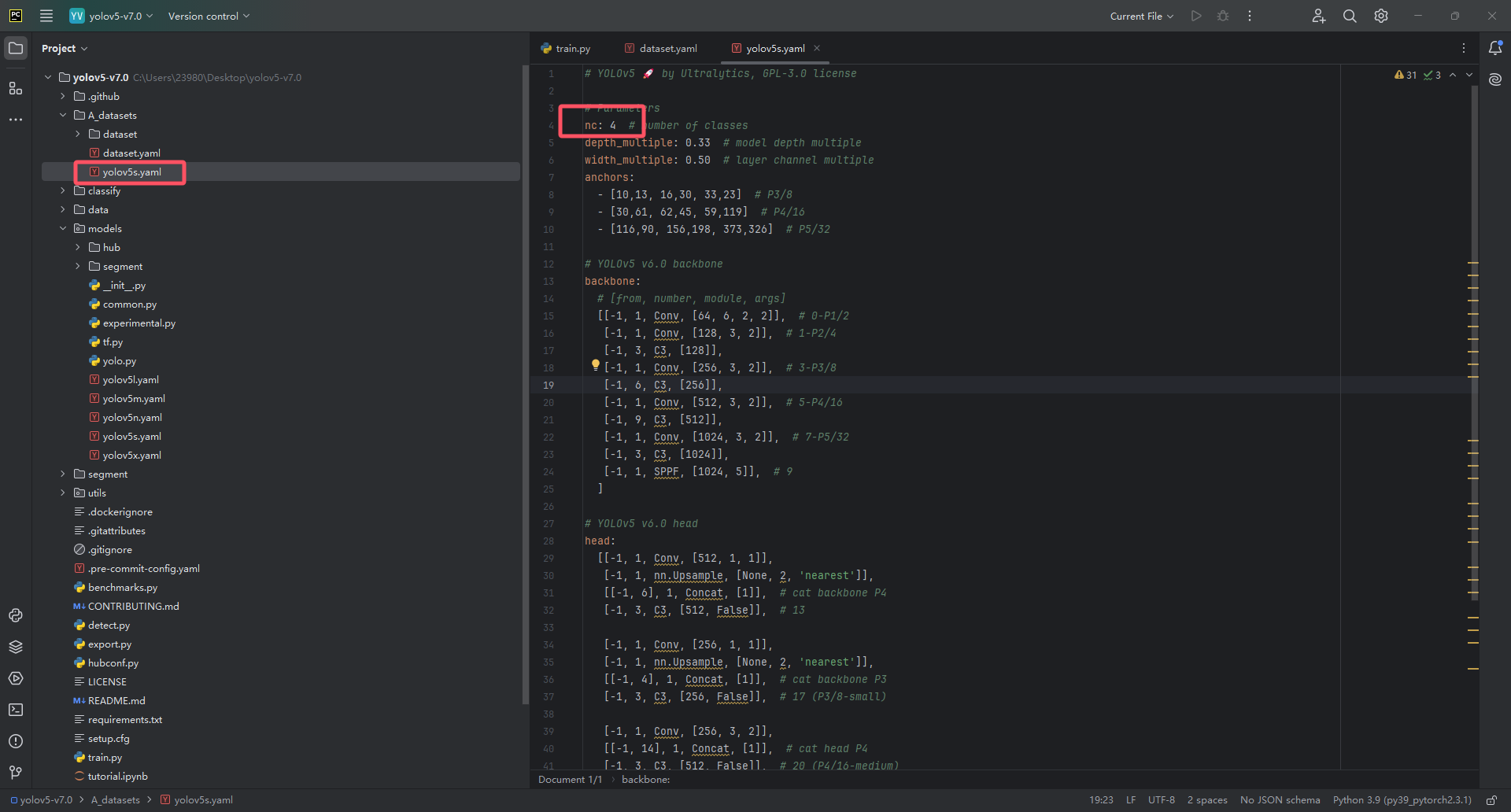Debug the current file
The image size is (1511, 812).
click(x=1223, y=16)
